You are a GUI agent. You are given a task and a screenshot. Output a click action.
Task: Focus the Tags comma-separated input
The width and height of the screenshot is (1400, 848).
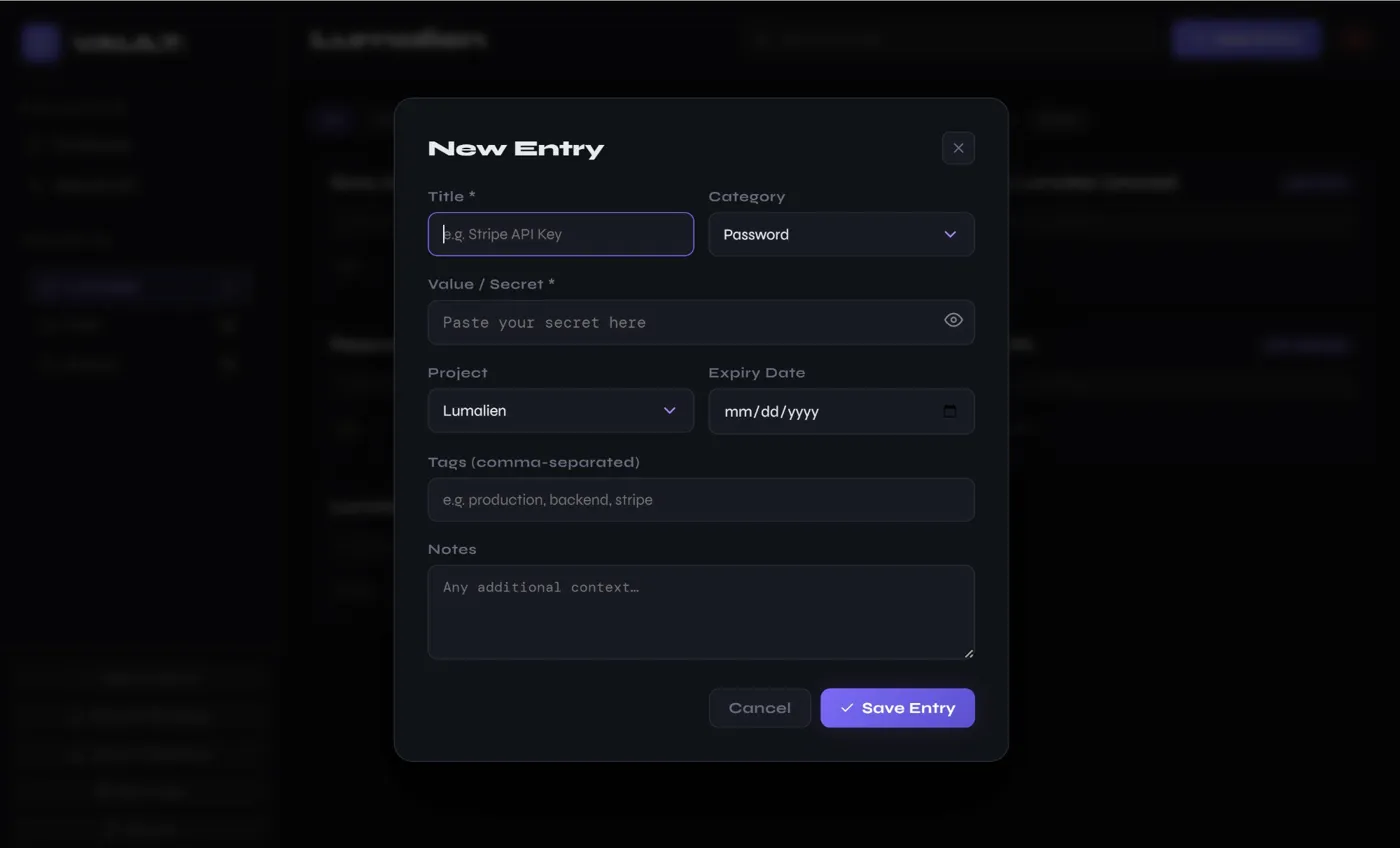(x=700, y=500)
